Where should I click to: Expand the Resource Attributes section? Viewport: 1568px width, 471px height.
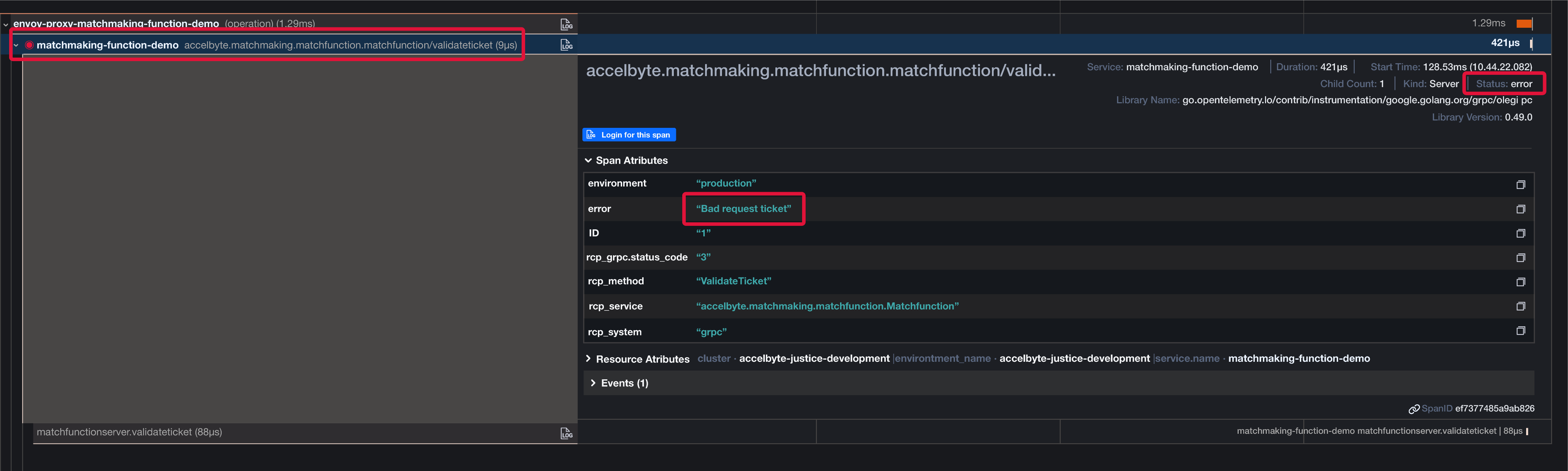[x=588, y=358]
